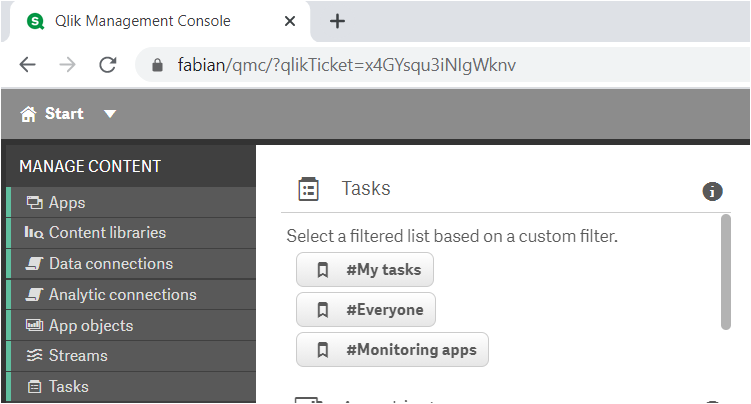Expand the Start dropdown arrow

[x=110, y=114]
